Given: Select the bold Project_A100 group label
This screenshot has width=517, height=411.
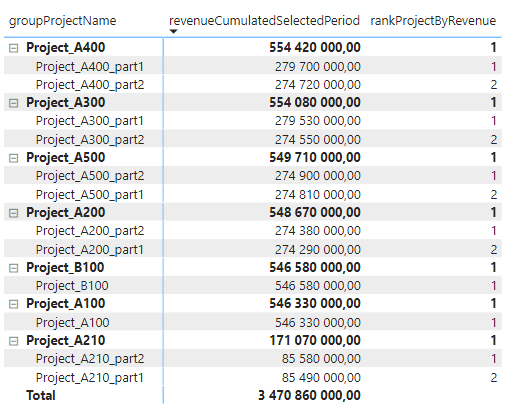Looking at the screenshot, I should click(x=66, y=304).
